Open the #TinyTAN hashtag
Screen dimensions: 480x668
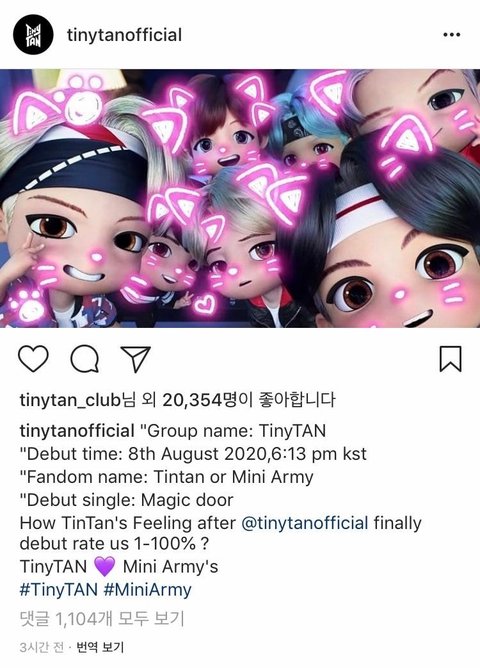[59, 590]
